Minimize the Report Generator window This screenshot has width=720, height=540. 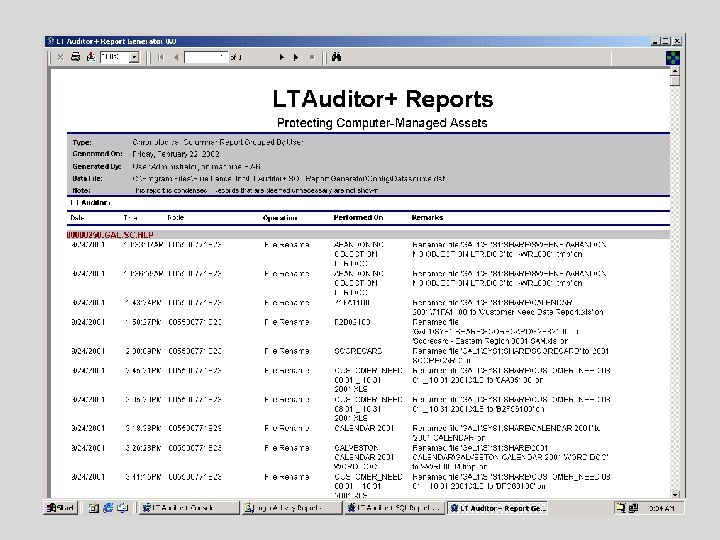pyautogui.click(x=655, y=41)
